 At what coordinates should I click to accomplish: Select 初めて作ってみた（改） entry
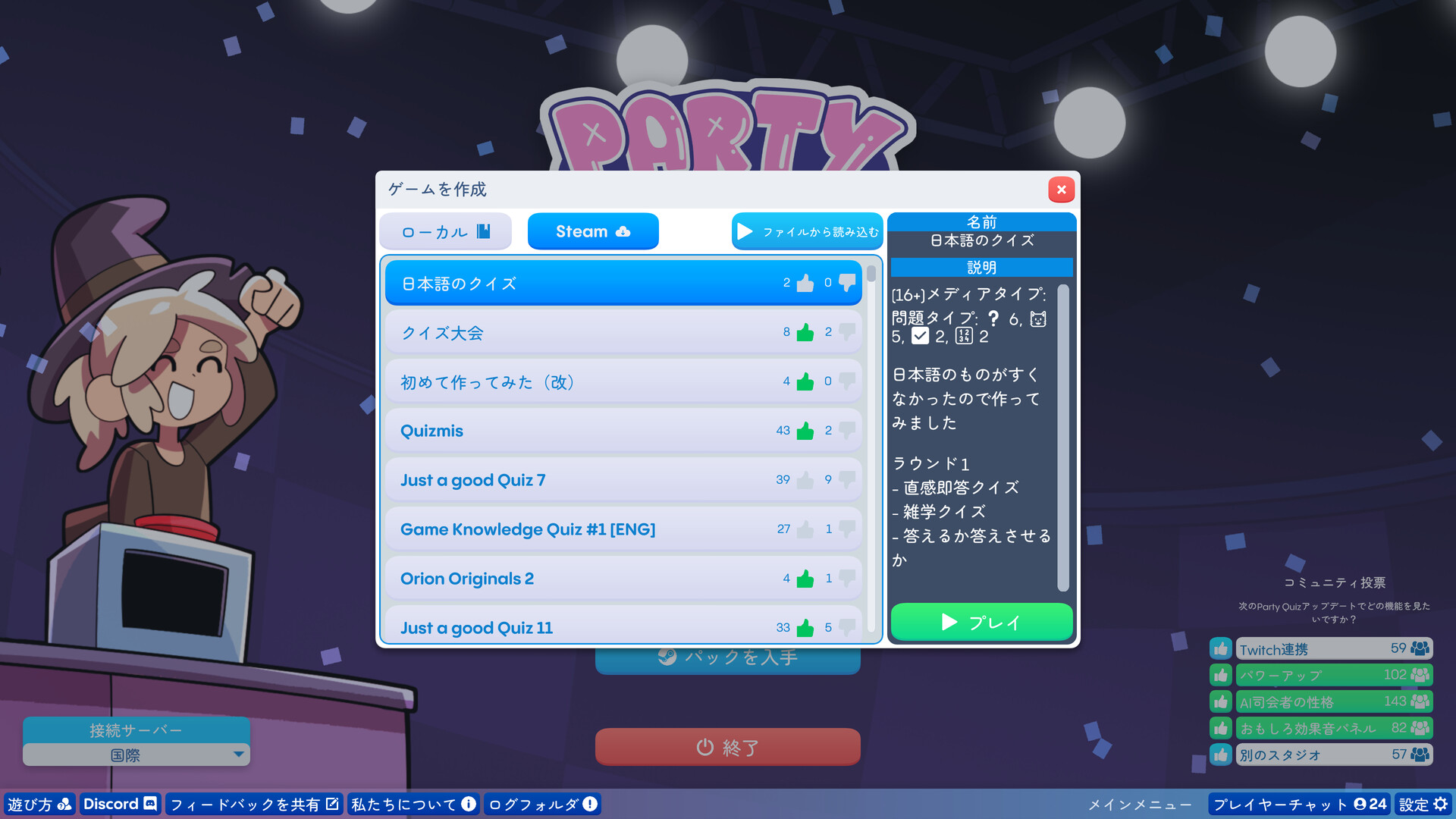tap(623, 381)
